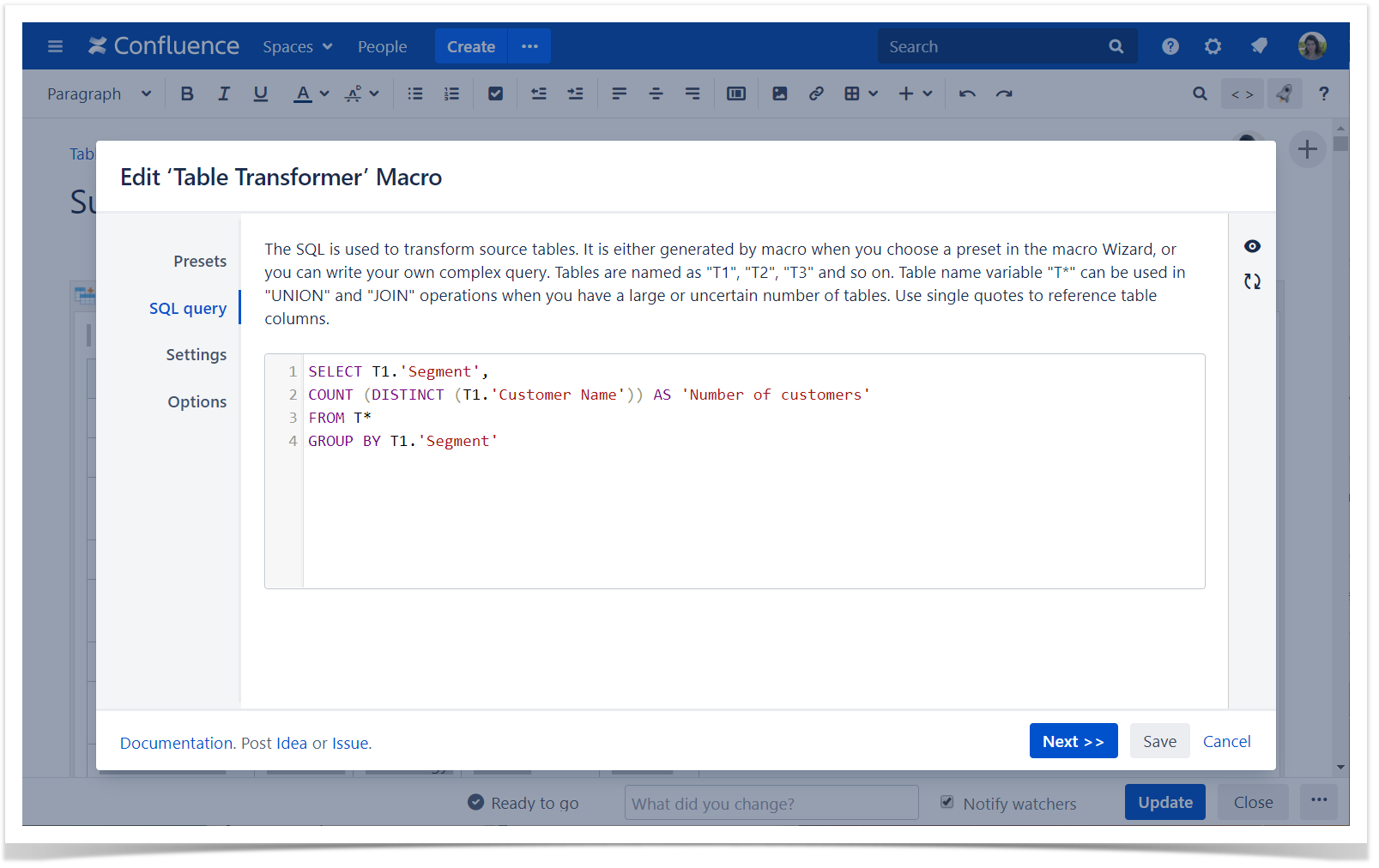This screenshot has height=868, width=1379.
Task: Toggle the Notify watchers checkbox
Action: tap(947, 802)
